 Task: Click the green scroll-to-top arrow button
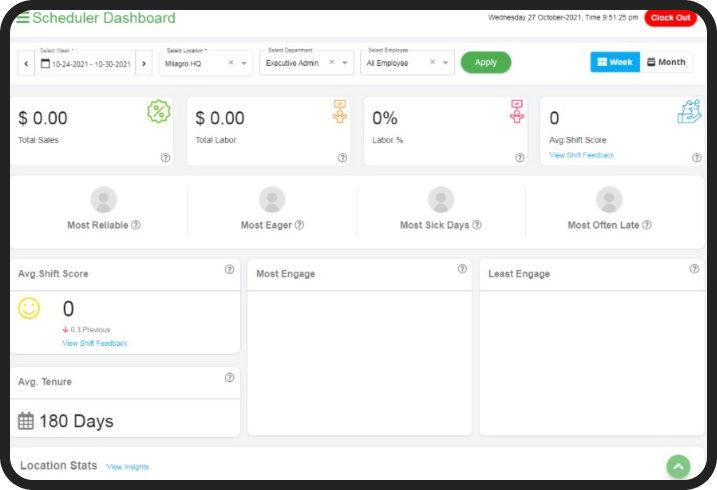pos(678,466)
